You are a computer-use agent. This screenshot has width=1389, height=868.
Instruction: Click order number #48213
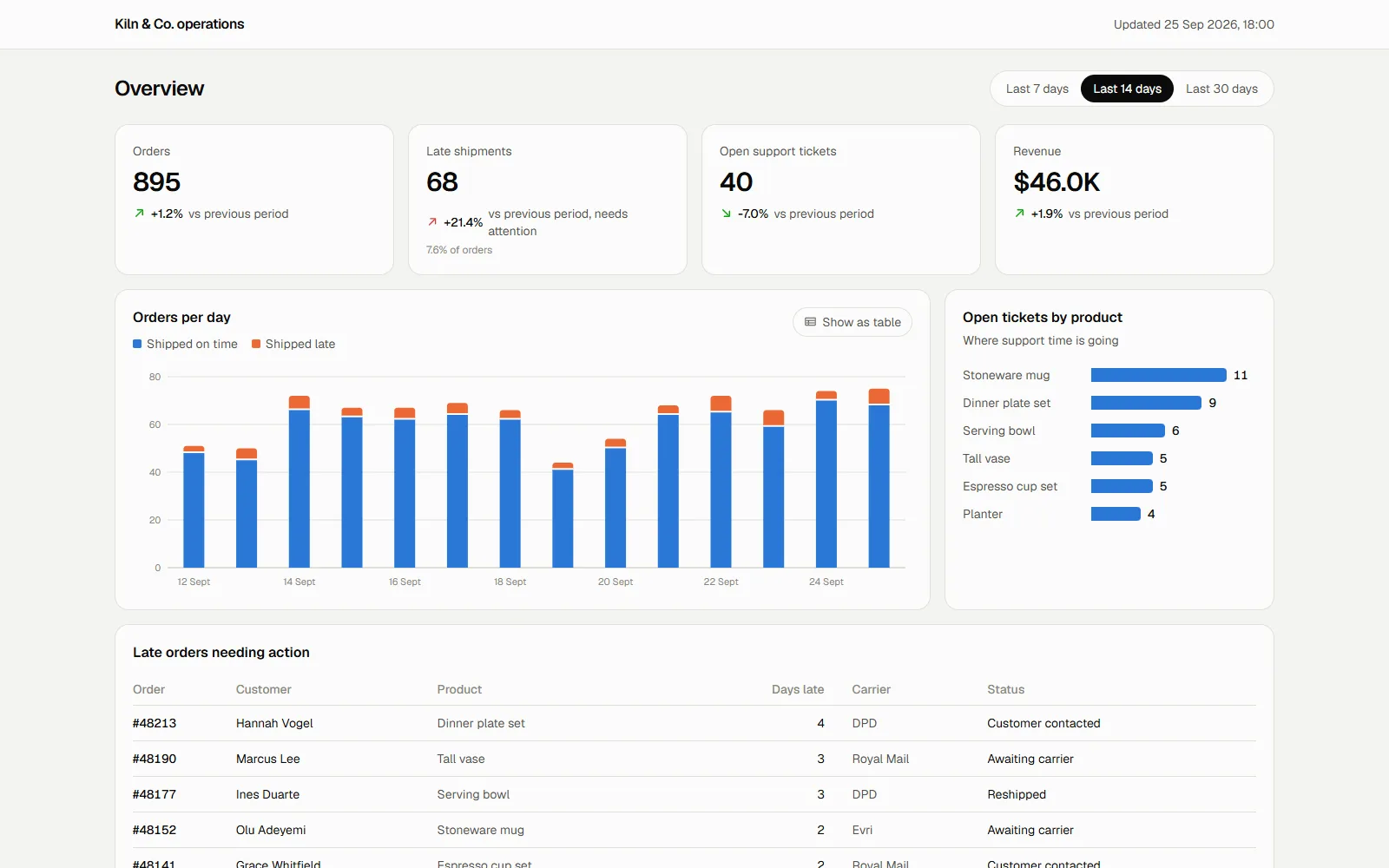click(x=155, y=723)
